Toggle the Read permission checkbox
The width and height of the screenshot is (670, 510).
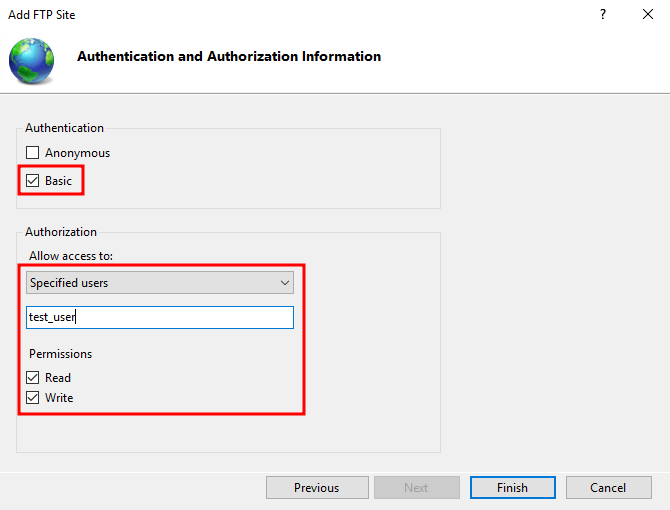pyautogui.click(x=32, y=378)
